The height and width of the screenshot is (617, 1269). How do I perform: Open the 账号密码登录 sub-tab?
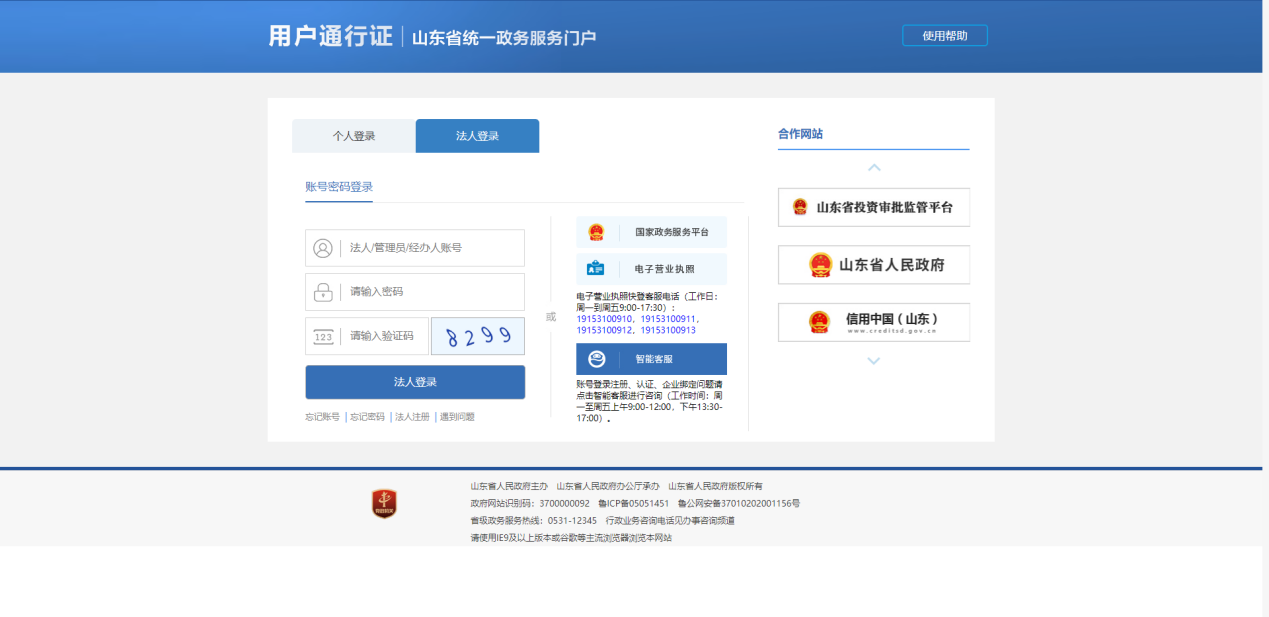[x=339, y=187]
